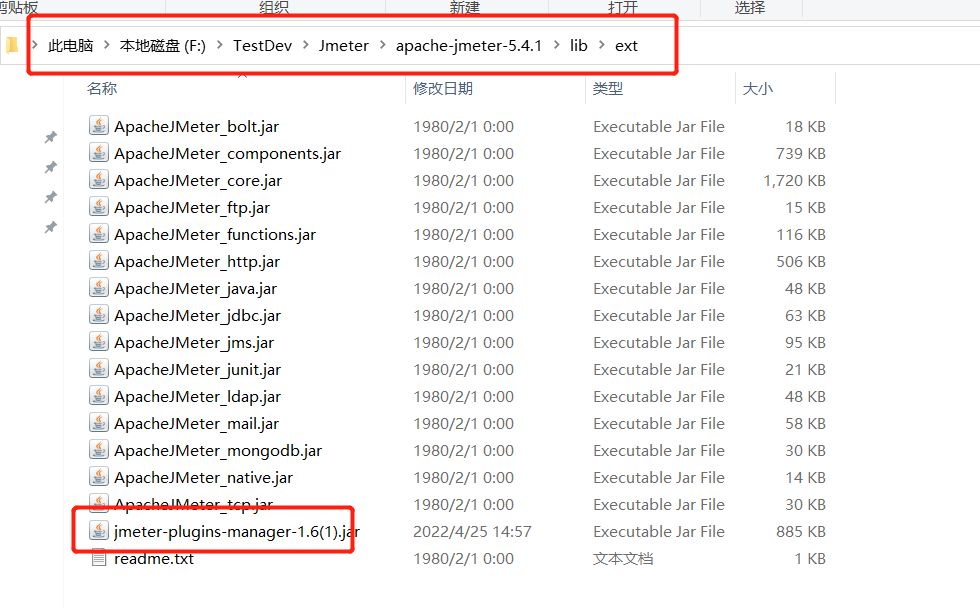
Task: Click the ApacheJMeter_jdbc.jar file icon
Action: (98, 314)
